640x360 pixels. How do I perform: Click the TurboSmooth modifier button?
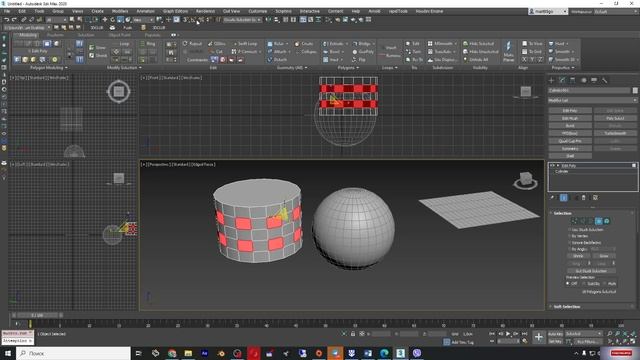click(x=615, y=133)
